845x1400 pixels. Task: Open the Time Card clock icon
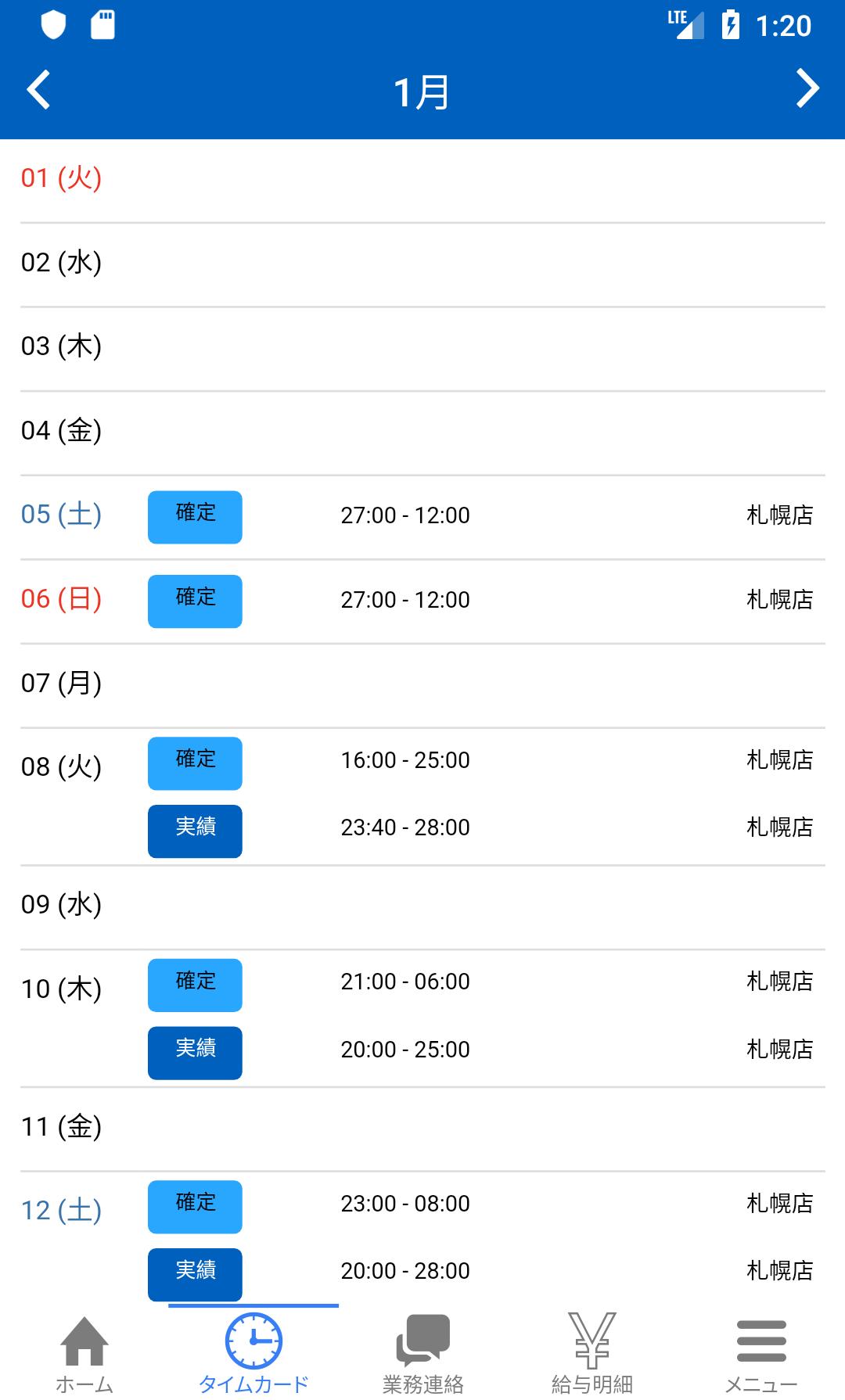pyautogui.click(x=253, y=1341)
